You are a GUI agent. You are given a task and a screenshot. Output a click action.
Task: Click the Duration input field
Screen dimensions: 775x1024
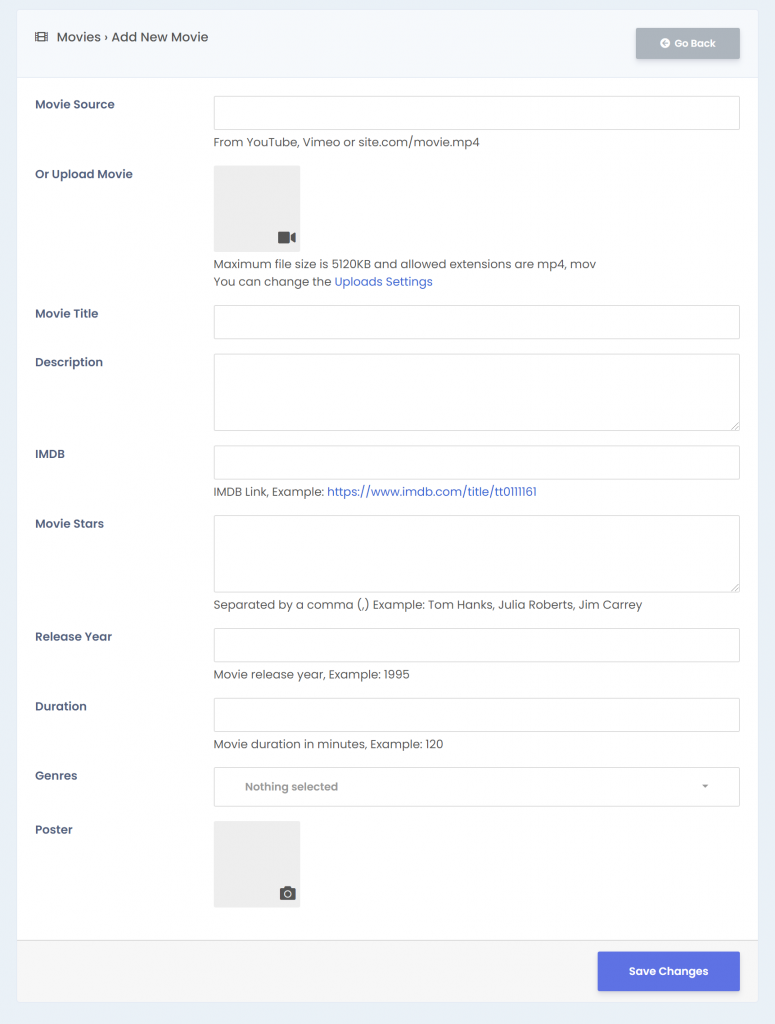[x=477, y=714]
